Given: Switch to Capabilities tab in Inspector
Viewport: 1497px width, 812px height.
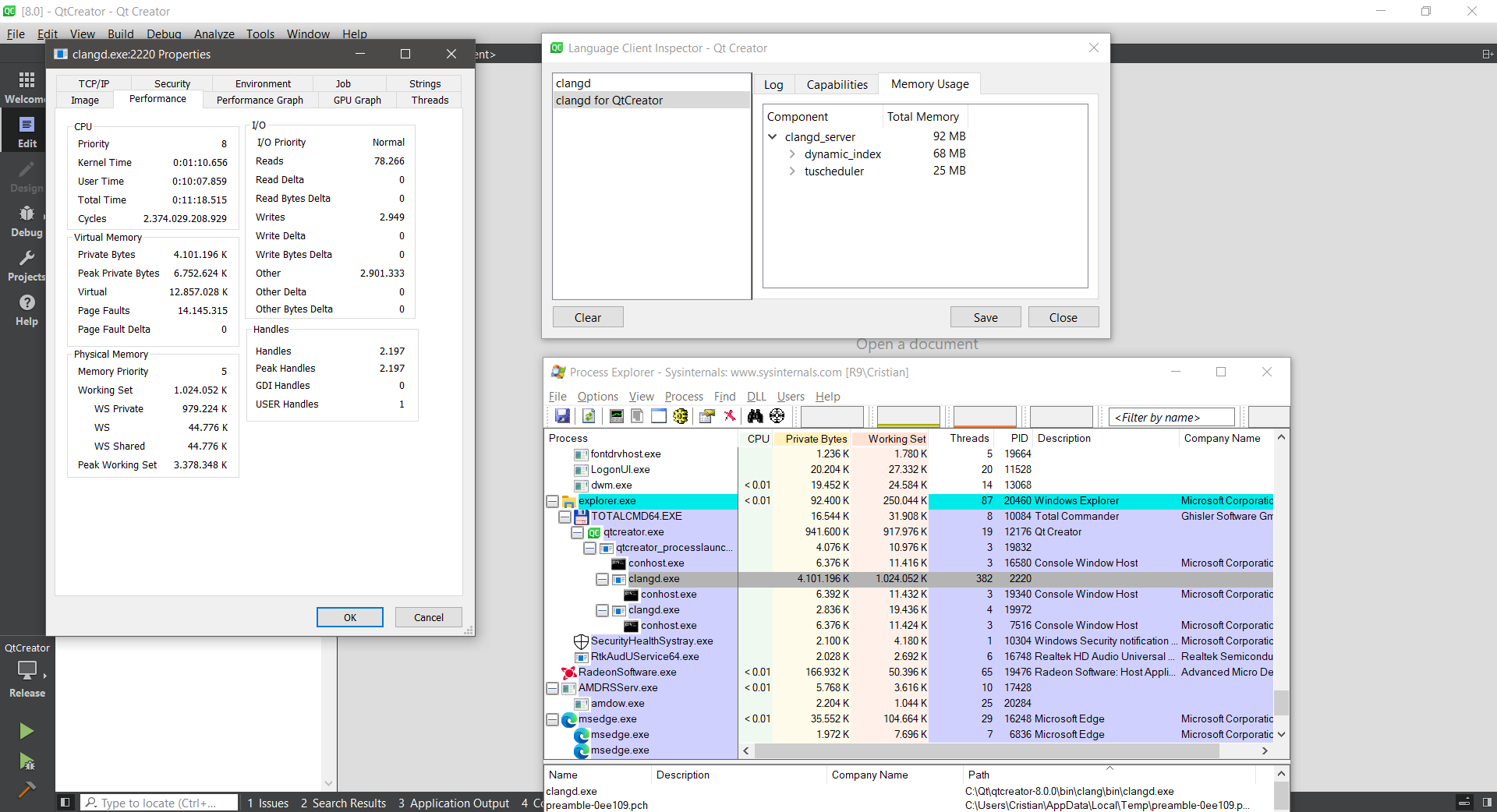Looking at the screenshot, I should coord(837,84).
